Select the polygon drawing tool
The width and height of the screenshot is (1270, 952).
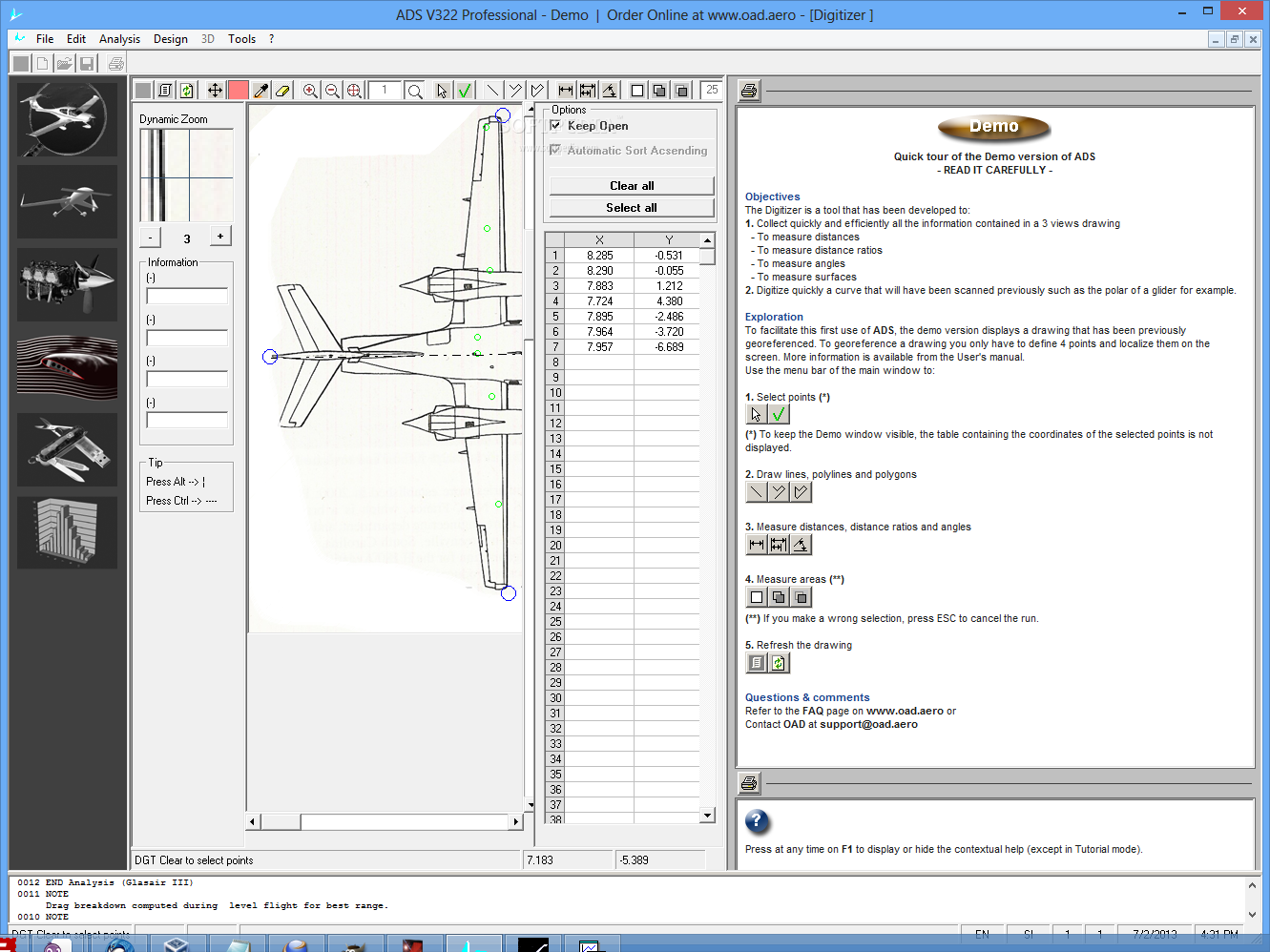[x=537, y=91]
